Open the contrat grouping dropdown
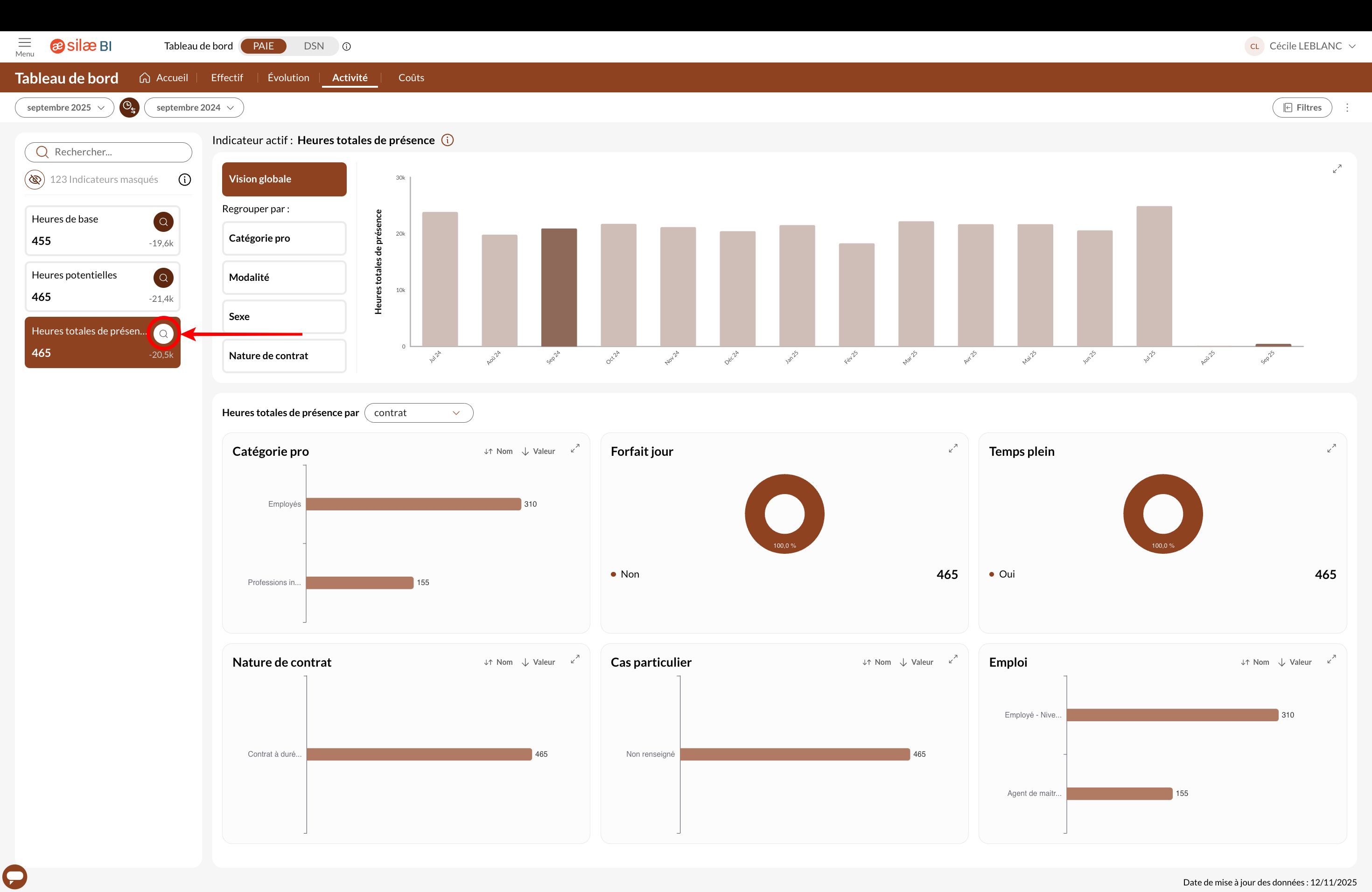 419,412
